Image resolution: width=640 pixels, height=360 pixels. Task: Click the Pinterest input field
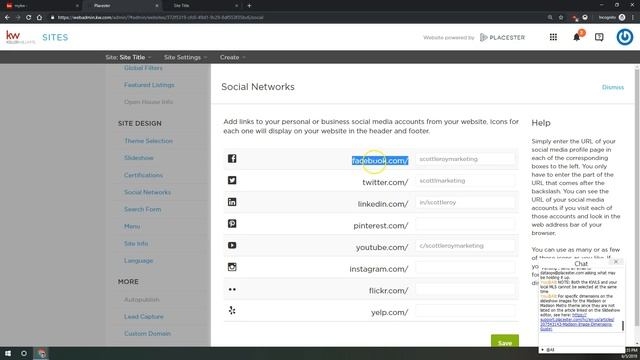[x=465, y=224]
